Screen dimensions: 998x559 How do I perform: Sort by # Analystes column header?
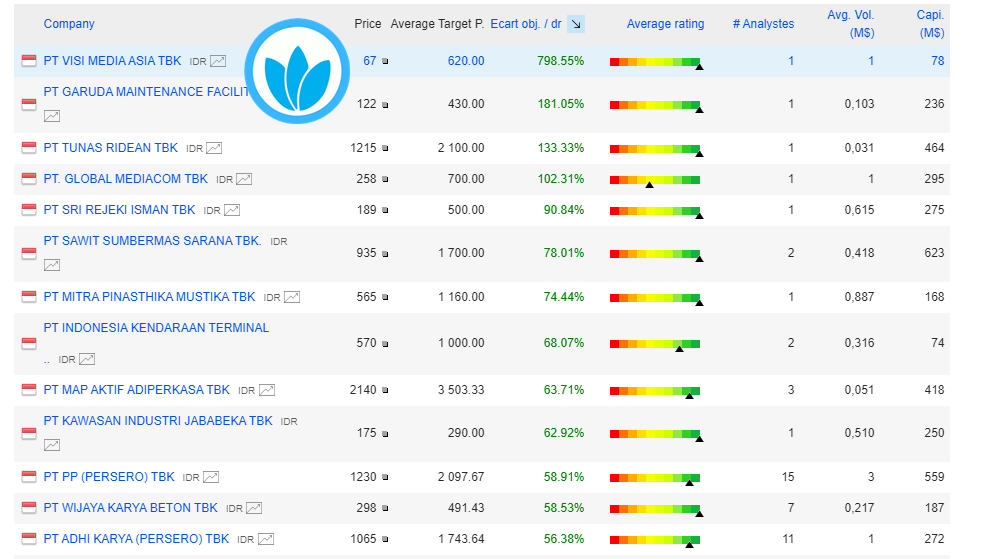pos(763,24)
